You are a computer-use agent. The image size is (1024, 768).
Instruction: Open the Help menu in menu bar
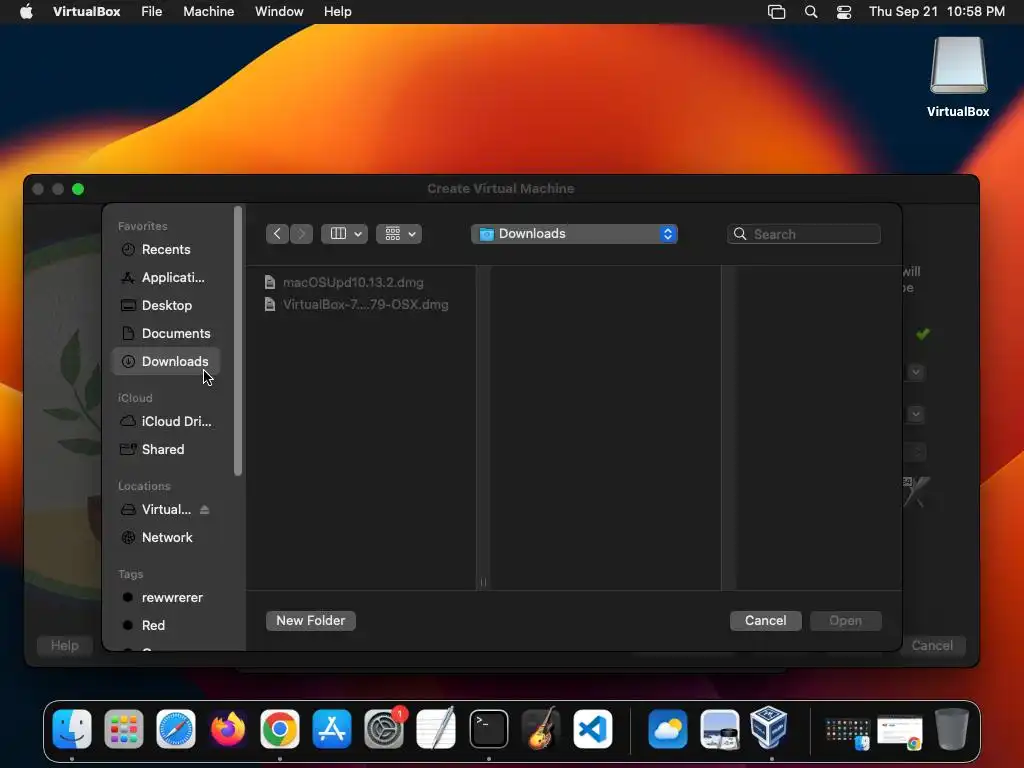(338, 12)
